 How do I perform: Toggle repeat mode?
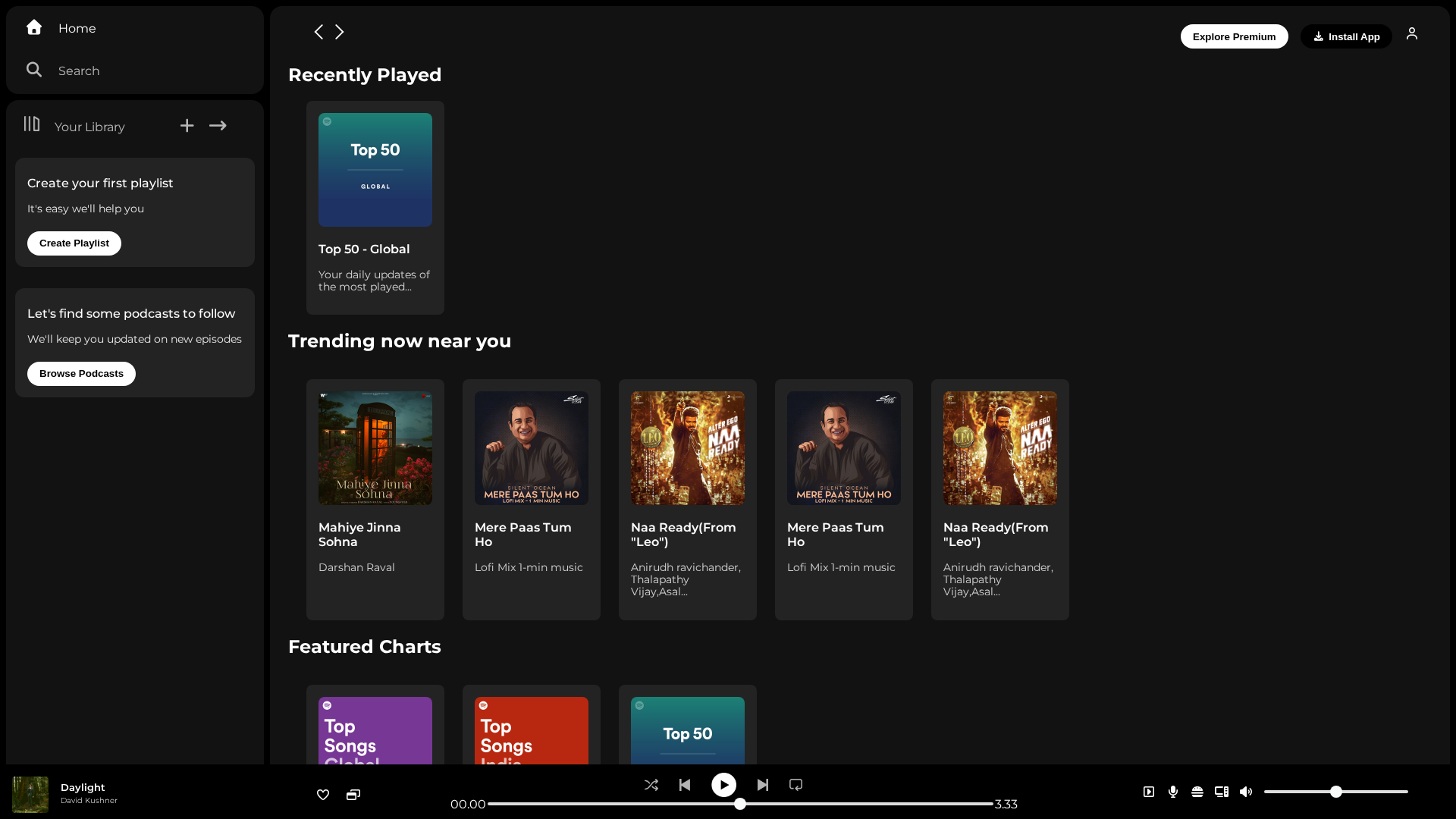point(795,785)
